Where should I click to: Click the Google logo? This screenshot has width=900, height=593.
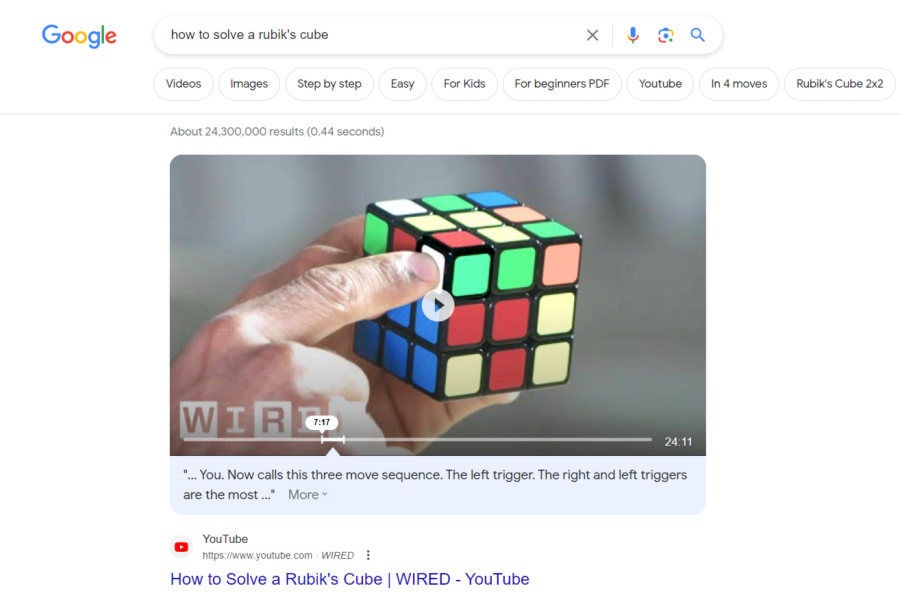pyautogui.click(x=79, y=36)
